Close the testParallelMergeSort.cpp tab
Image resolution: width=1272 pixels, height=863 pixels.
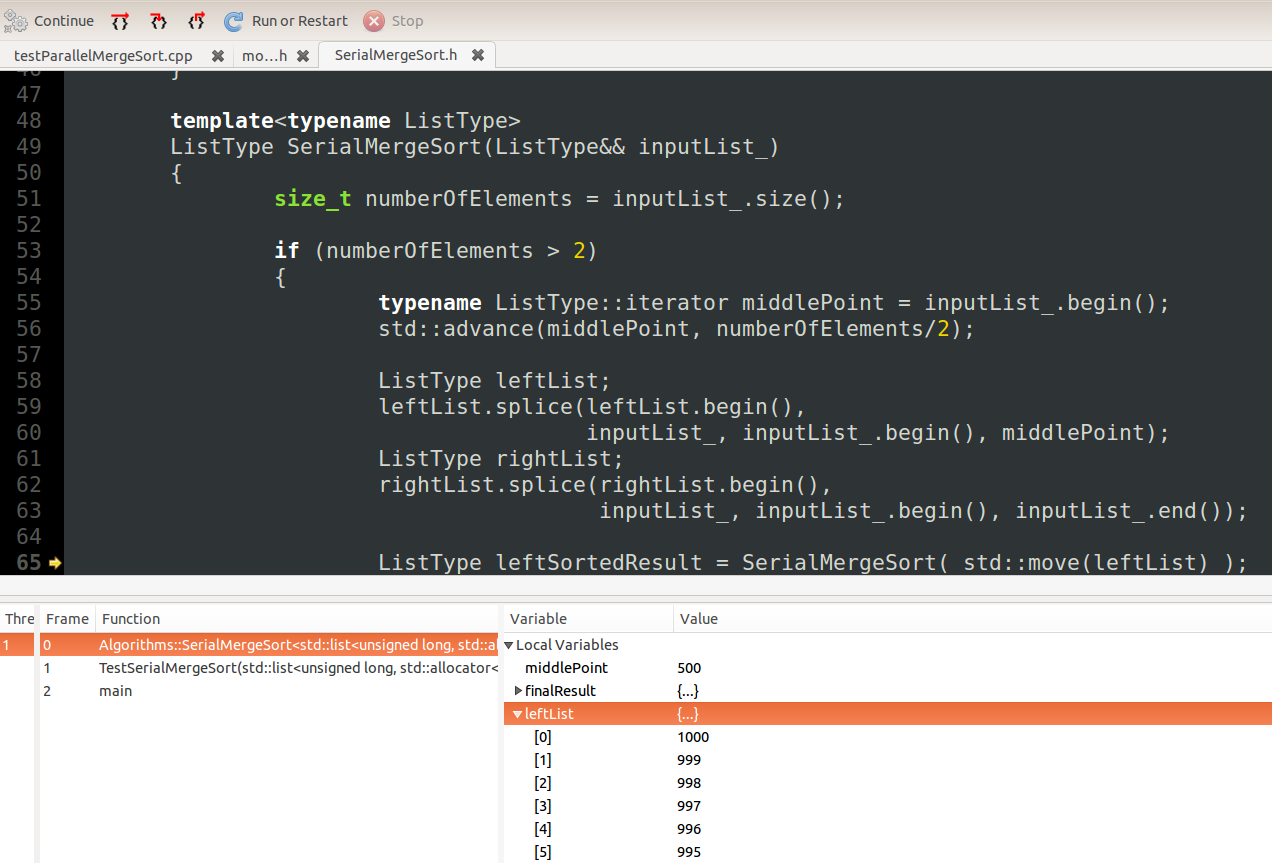point(218,55)
